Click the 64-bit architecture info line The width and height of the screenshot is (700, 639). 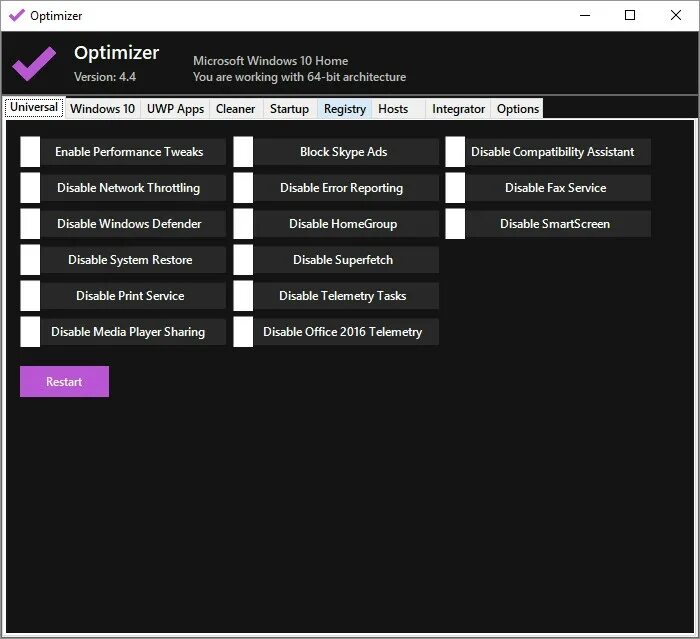click(300, 77)
